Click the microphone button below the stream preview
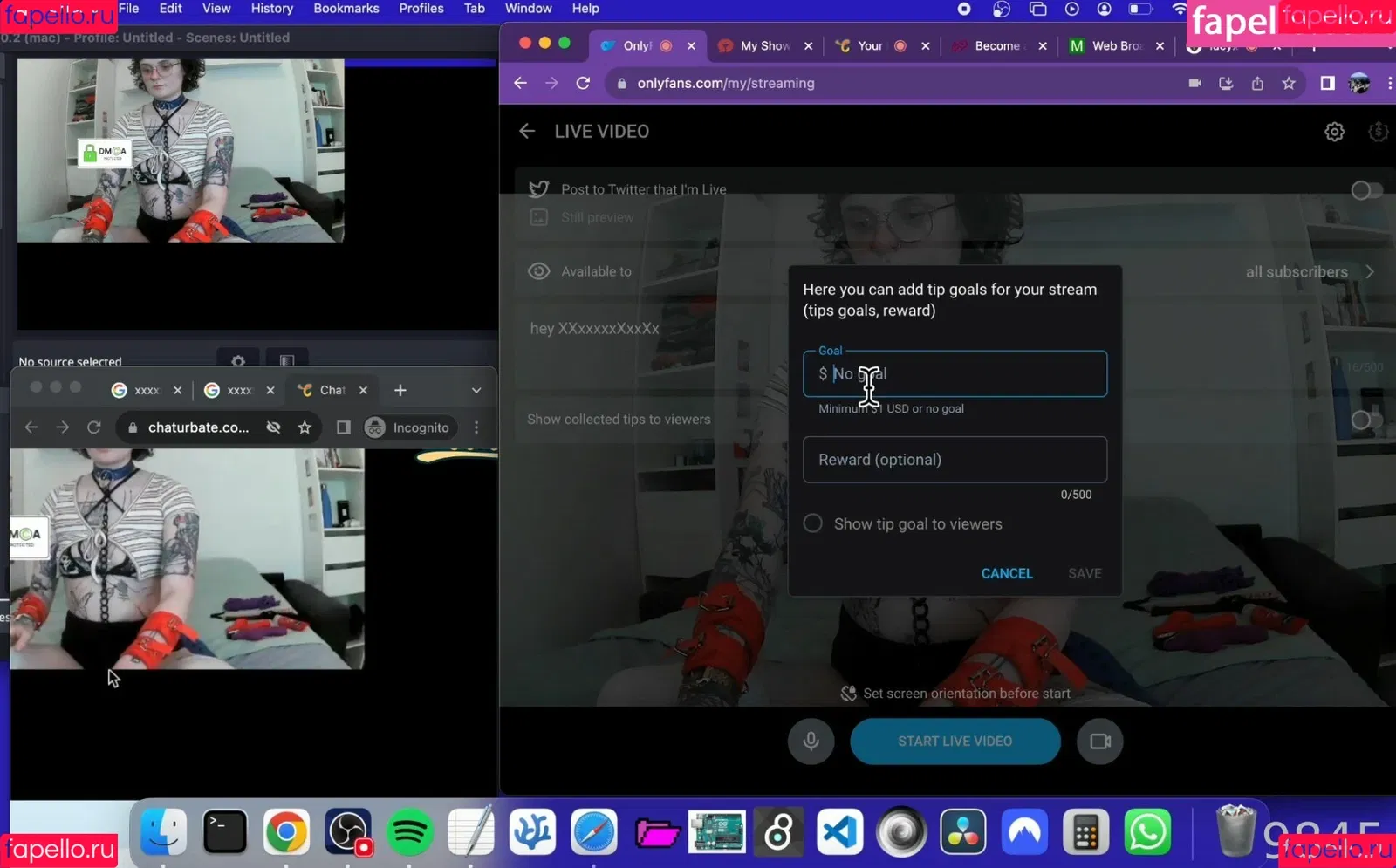 pos(811,742)
